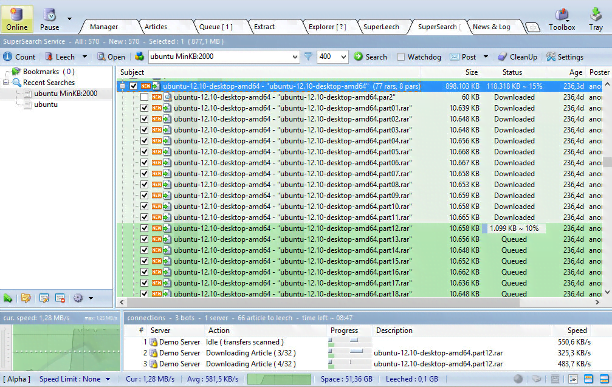Click the filter funnel icon

pos(308,57)
